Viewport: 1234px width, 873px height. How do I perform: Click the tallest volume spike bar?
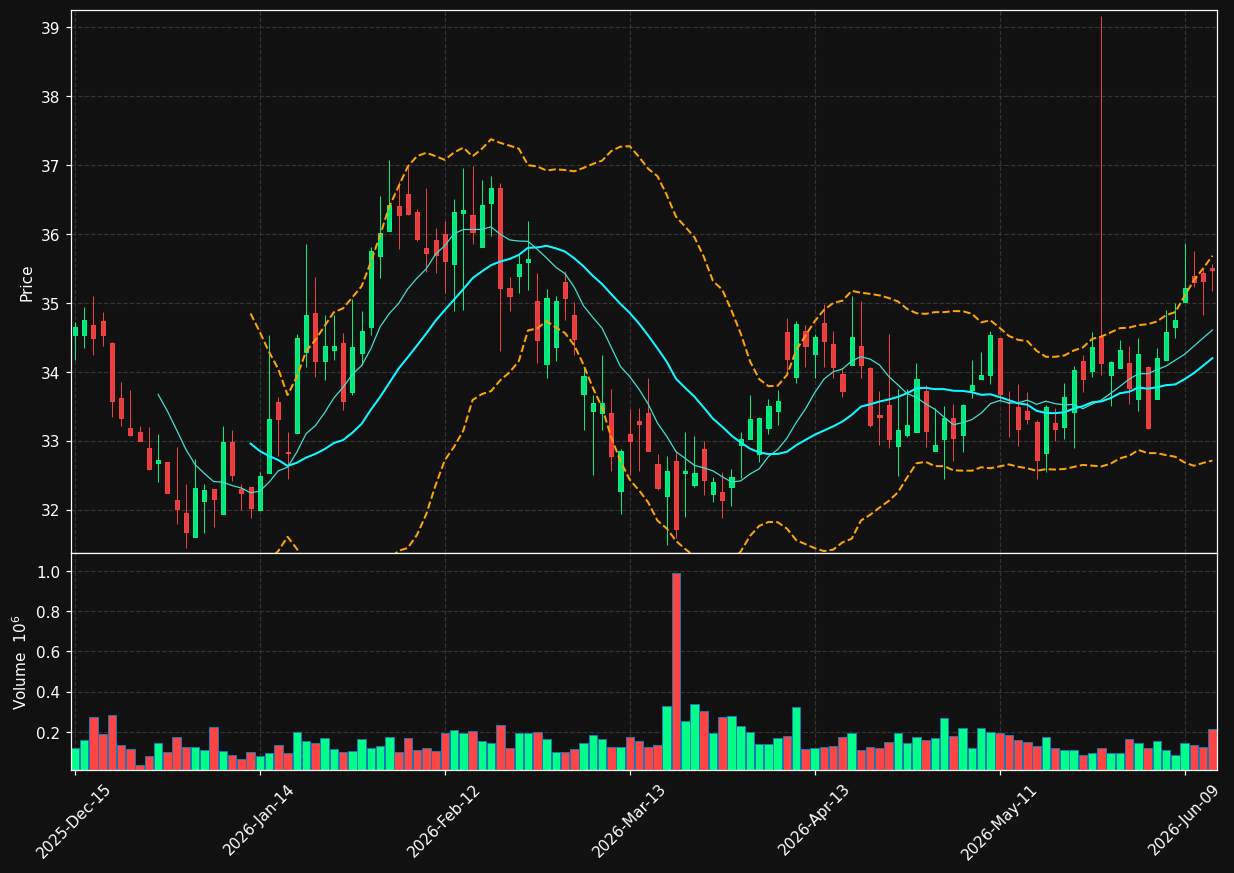pos(676,671)
